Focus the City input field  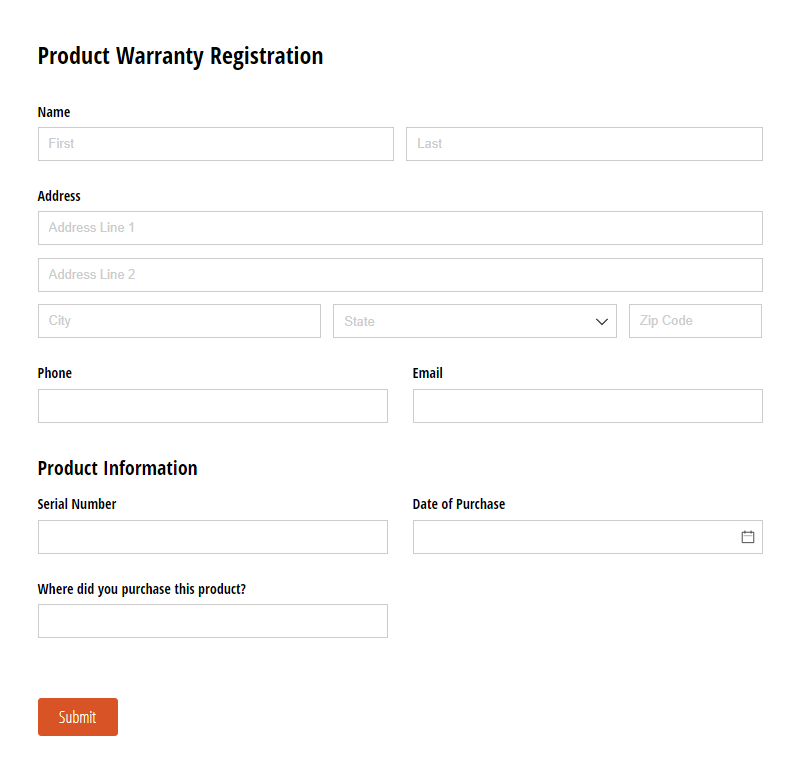178,320
